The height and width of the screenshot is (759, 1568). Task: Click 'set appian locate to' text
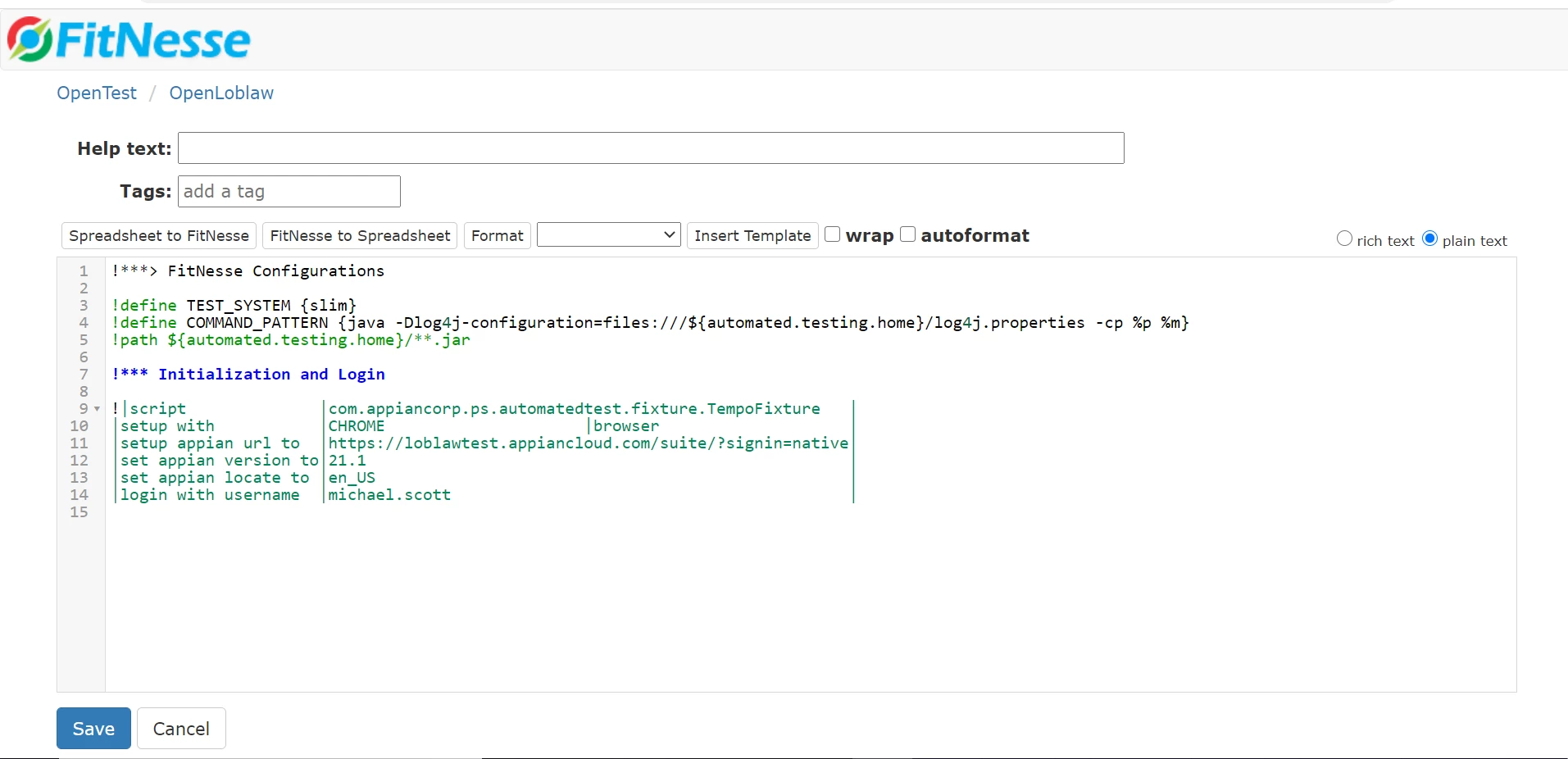click(215, 478)
